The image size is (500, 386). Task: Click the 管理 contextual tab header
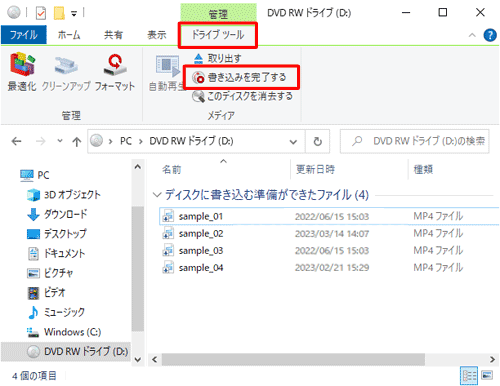[218, 14]
